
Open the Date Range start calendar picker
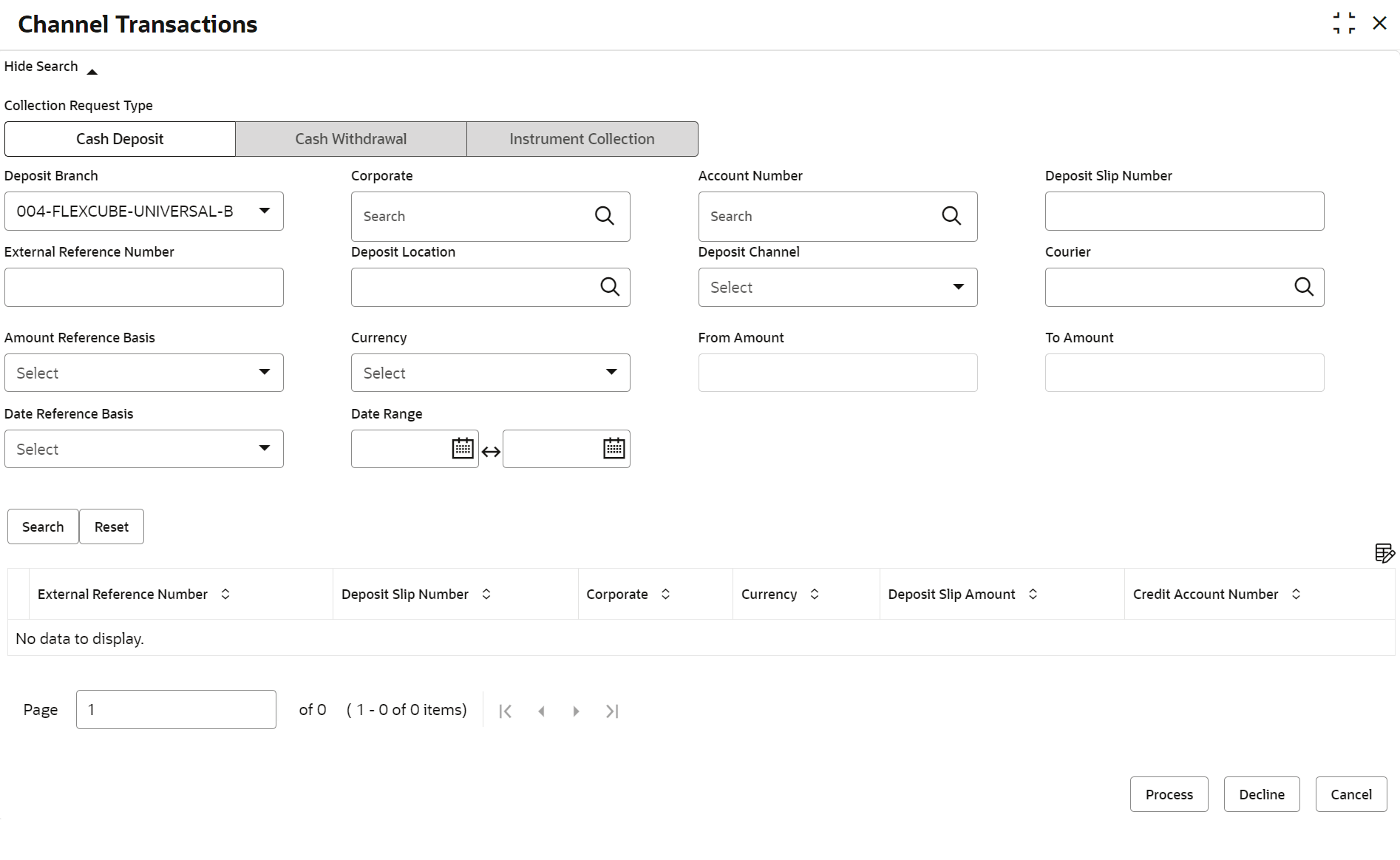[x=463, y=449]
